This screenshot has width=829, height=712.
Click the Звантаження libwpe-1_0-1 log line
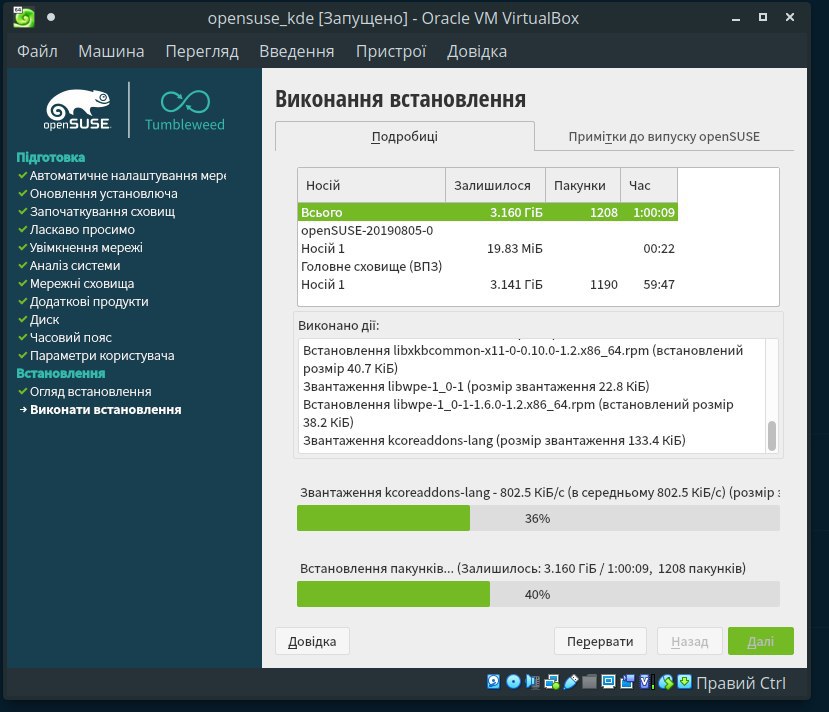pyautogui.click(x=476, y=386)
